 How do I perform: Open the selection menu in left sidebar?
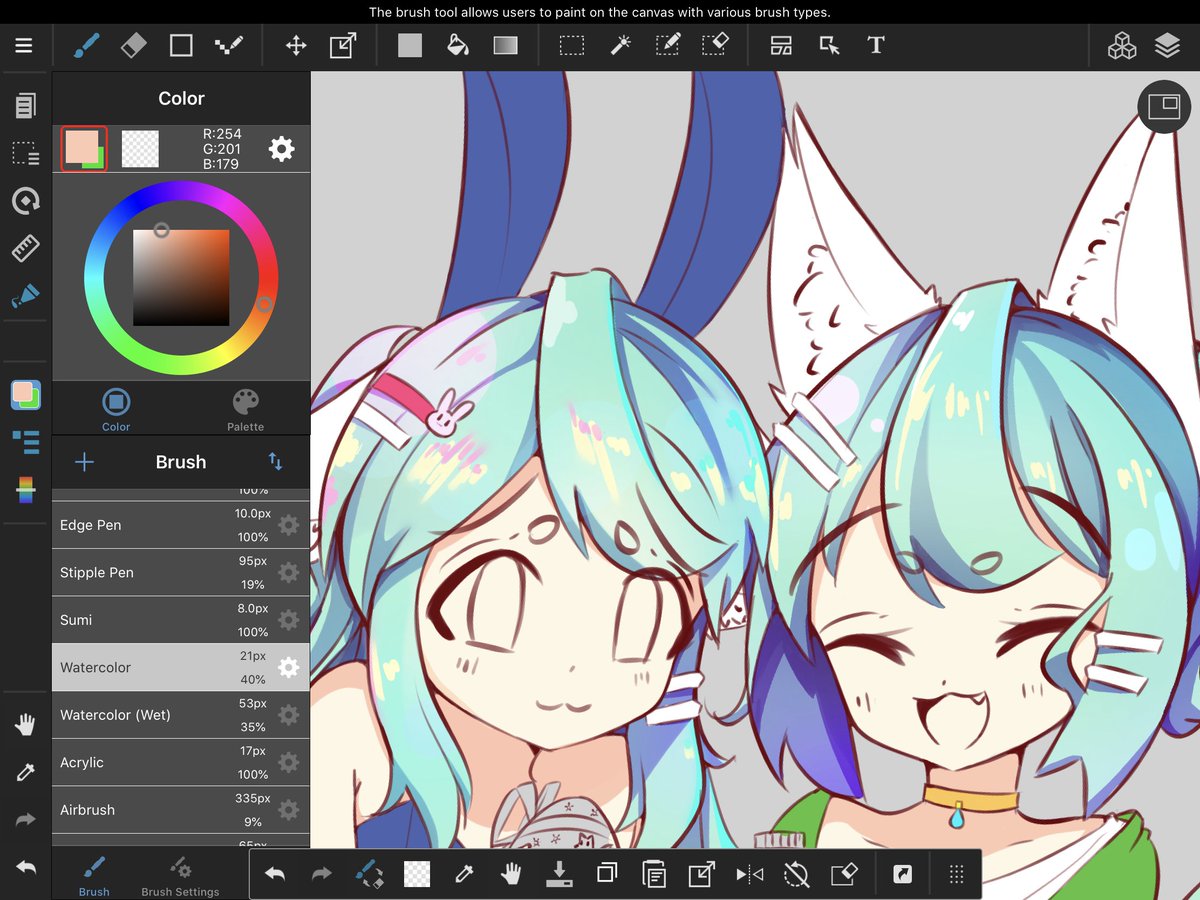tap(25, 153)
